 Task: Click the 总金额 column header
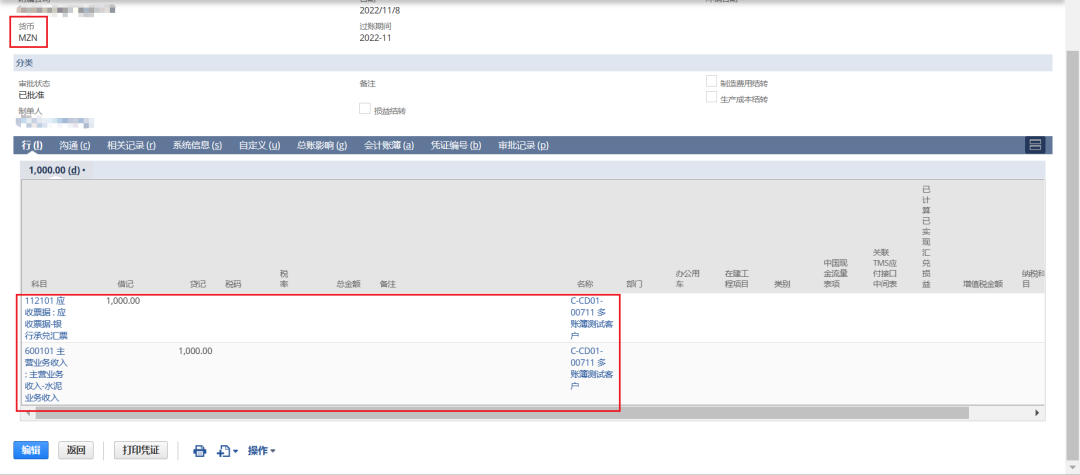(x=349, y=284)
